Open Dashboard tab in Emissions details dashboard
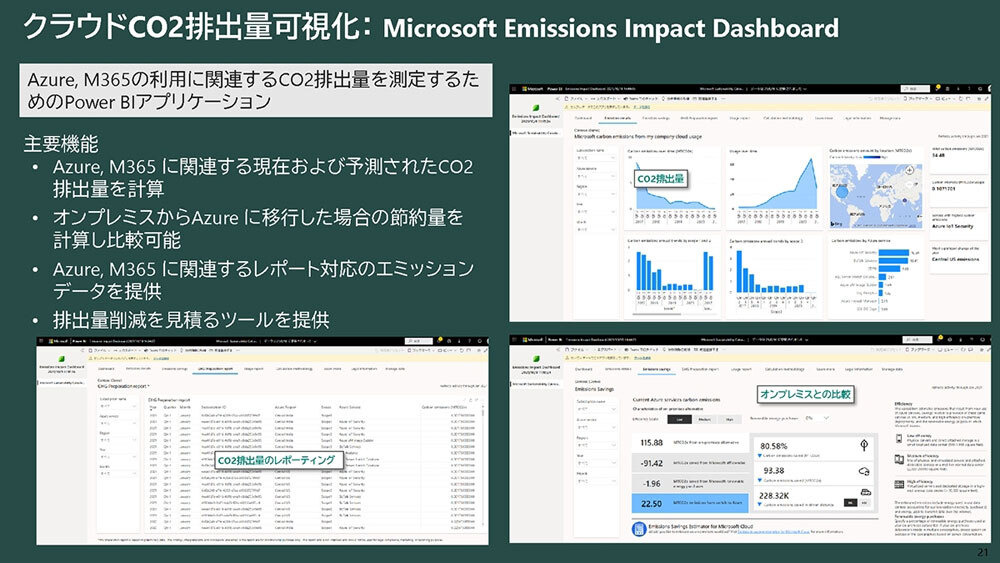 pos(584,118)
